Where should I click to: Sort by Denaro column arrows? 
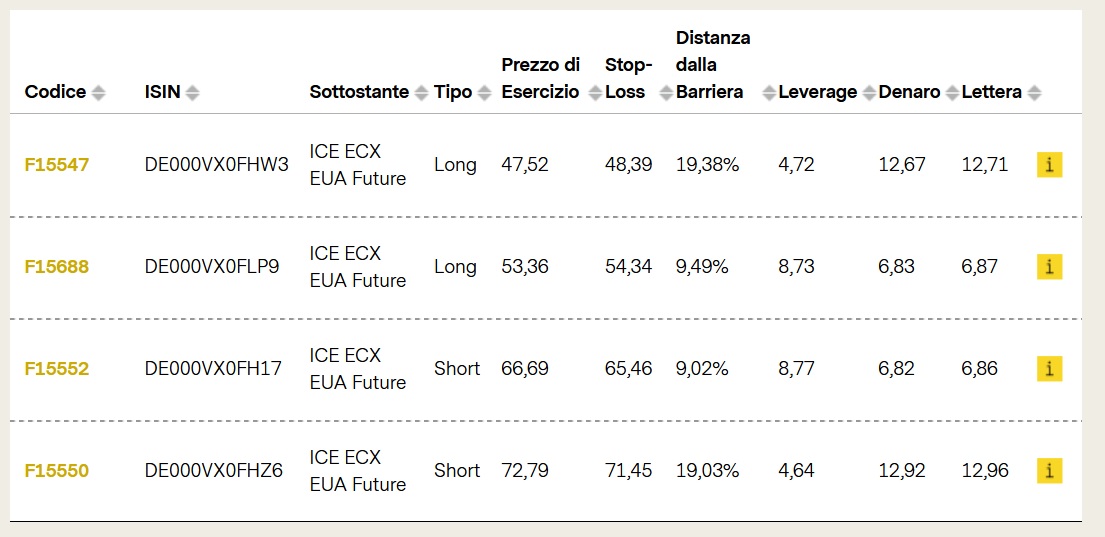[952, 92]
